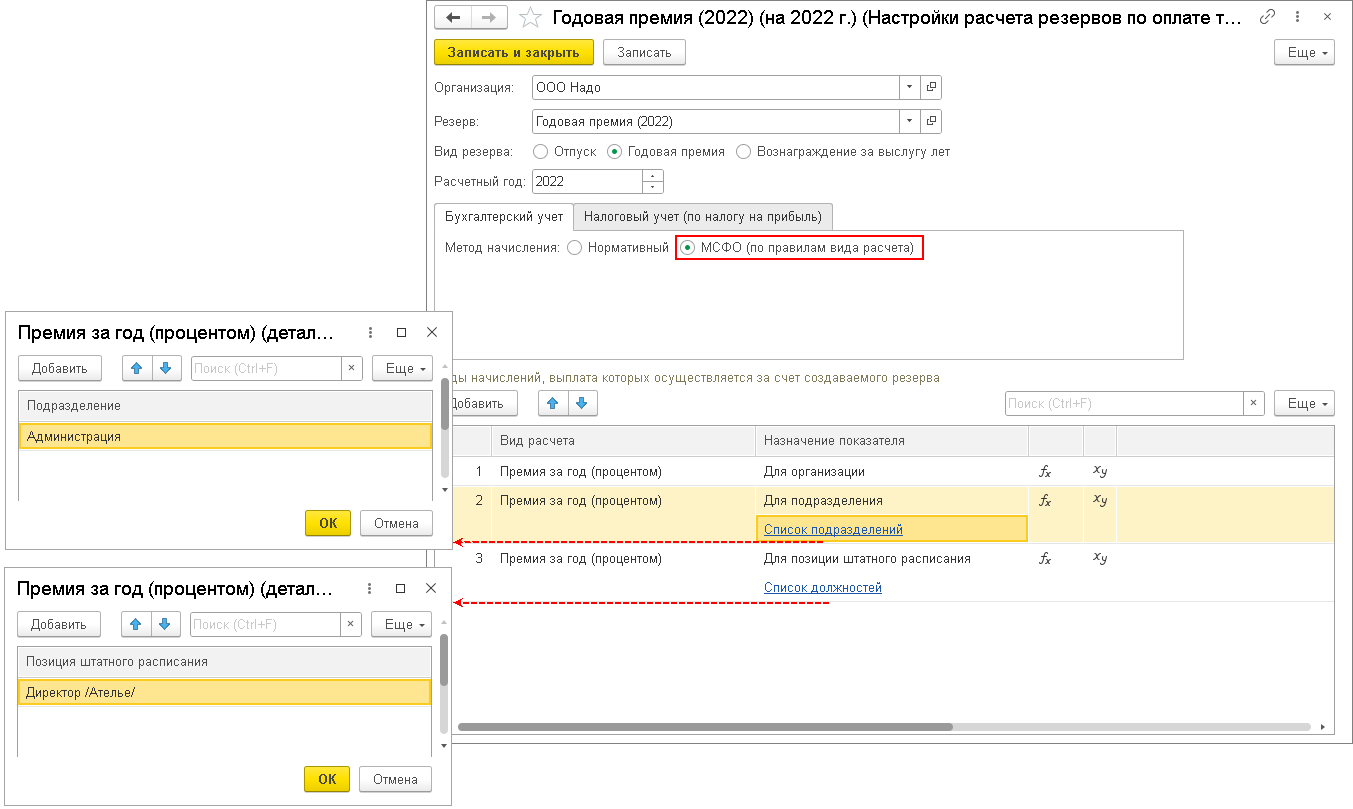Image resolution: width=1353 pixels, height=809 pixels.
Task: Click the Вид расчета column header
Action: tap(623, 441)
